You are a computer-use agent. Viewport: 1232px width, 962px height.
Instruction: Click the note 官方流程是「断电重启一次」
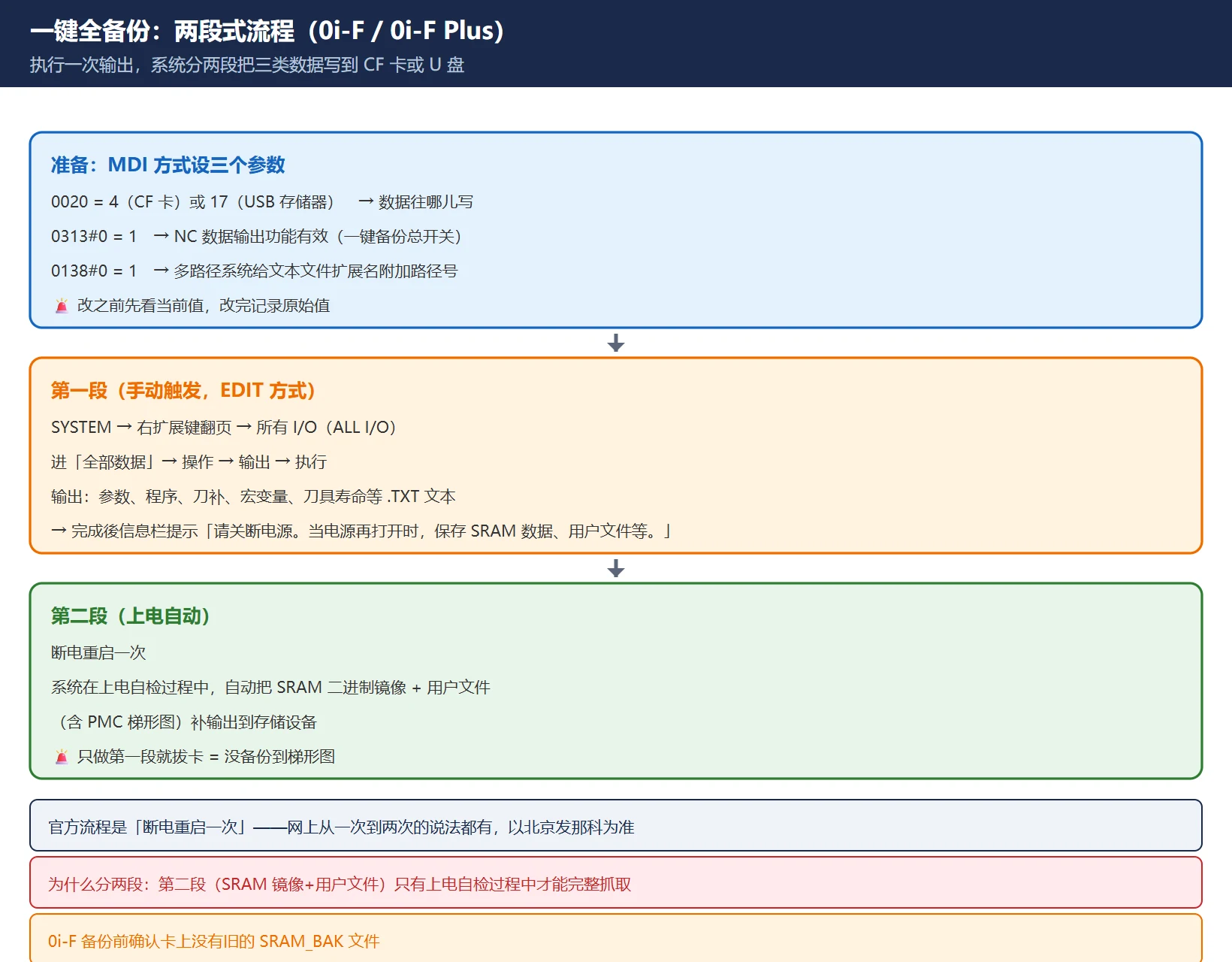click(616, 825)
